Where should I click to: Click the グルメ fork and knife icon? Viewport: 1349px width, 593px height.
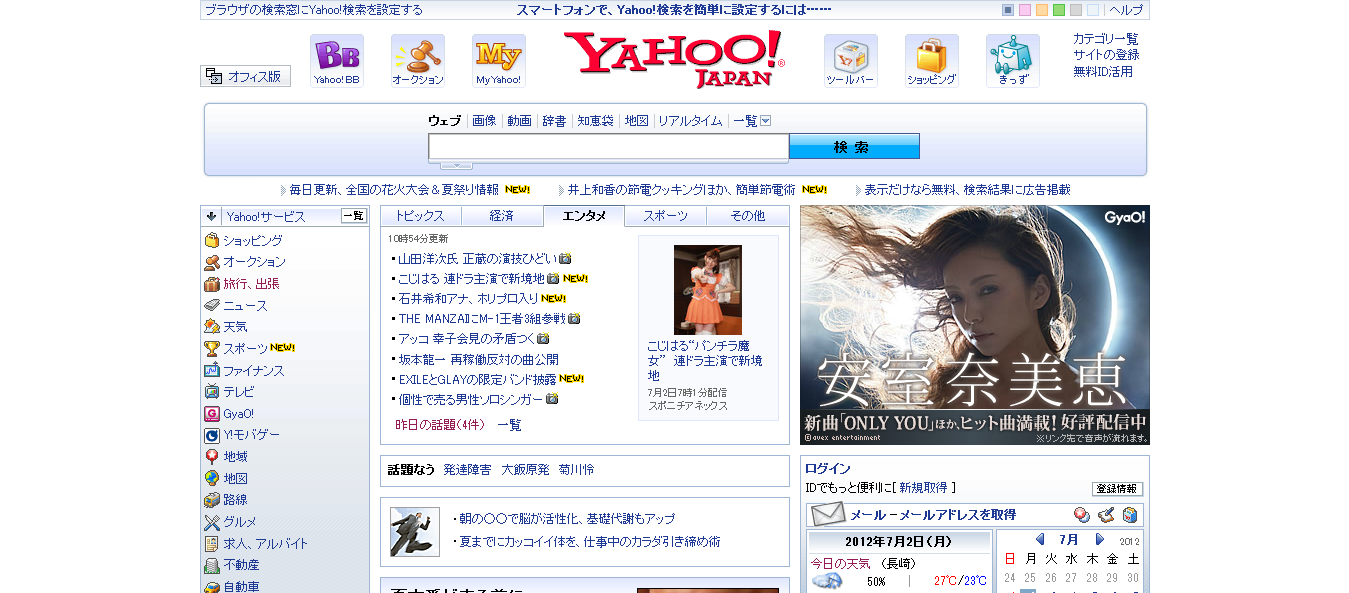click(212, 522)
